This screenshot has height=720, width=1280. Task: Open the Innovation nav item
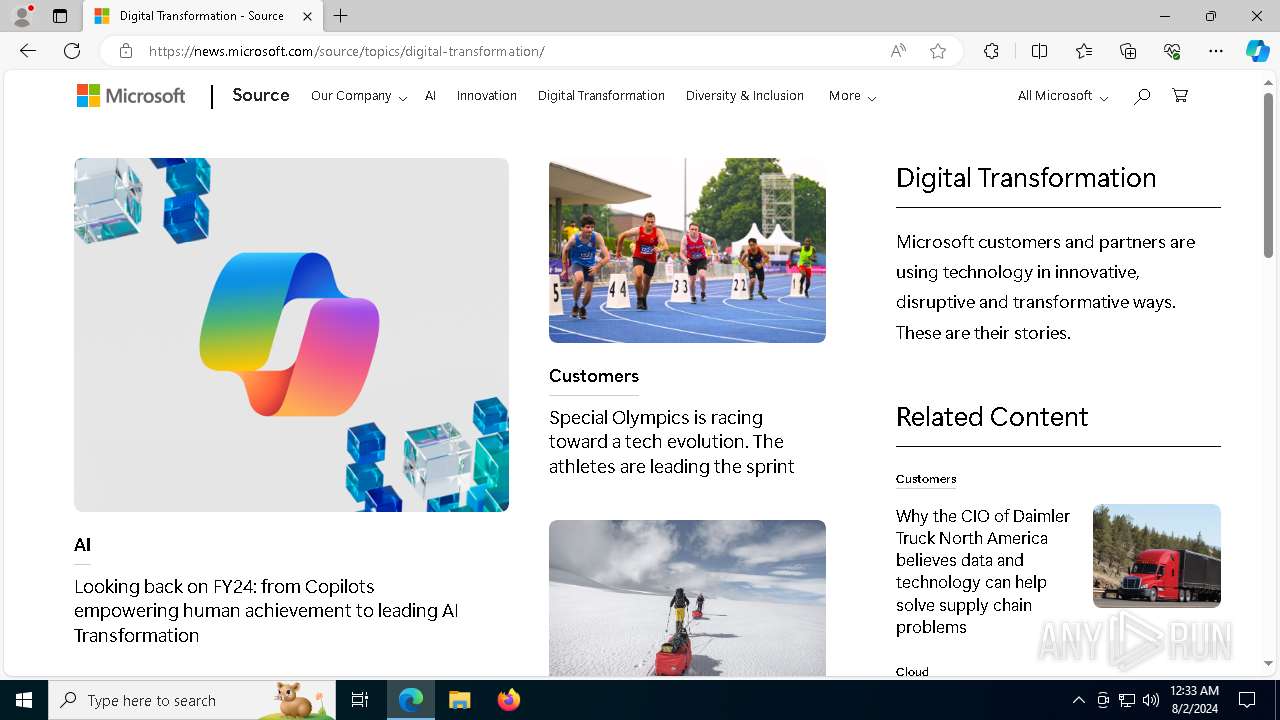coord(487,96)
